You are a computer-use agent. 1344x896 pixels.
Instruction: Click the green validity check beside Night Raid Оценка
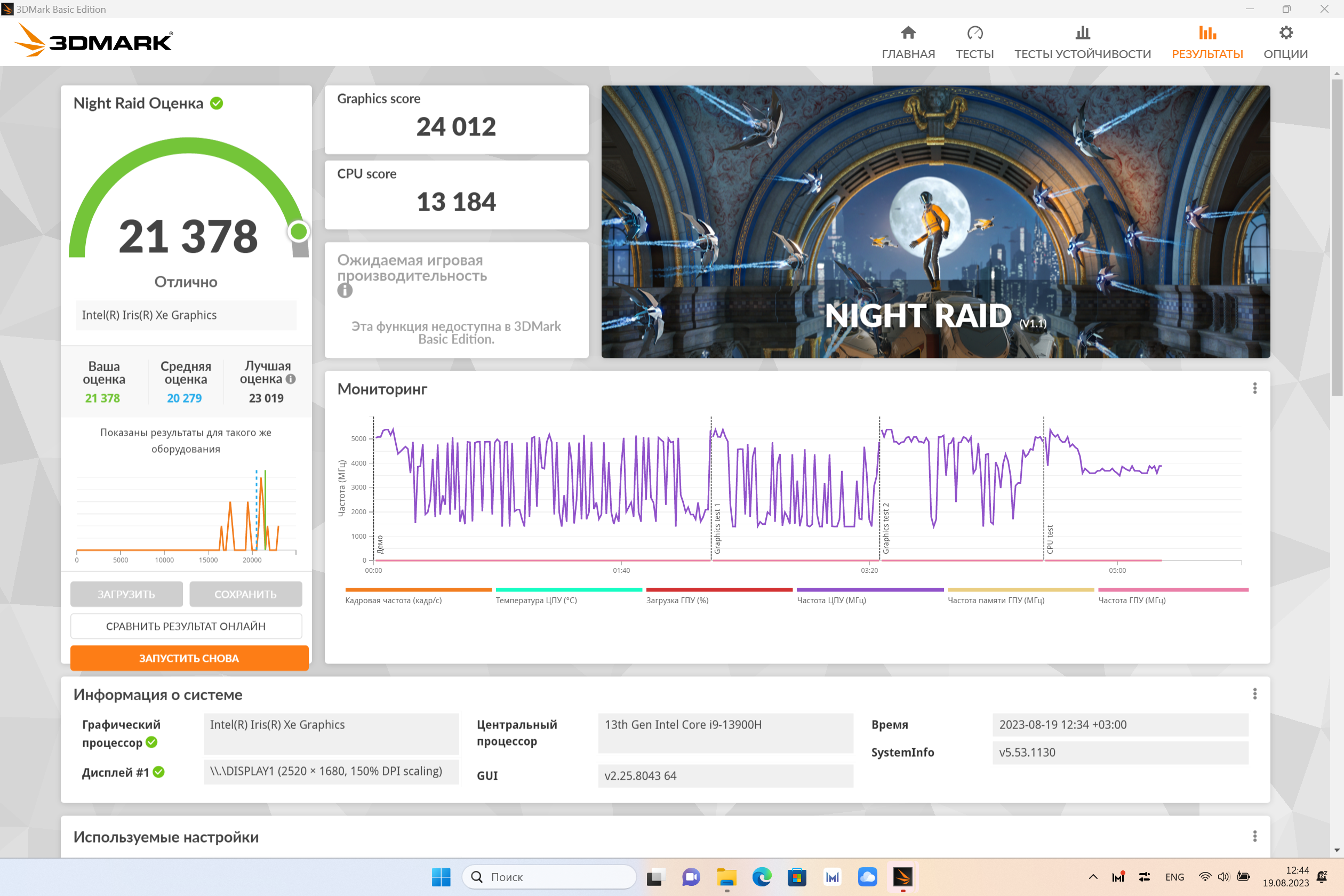[217, 103]
